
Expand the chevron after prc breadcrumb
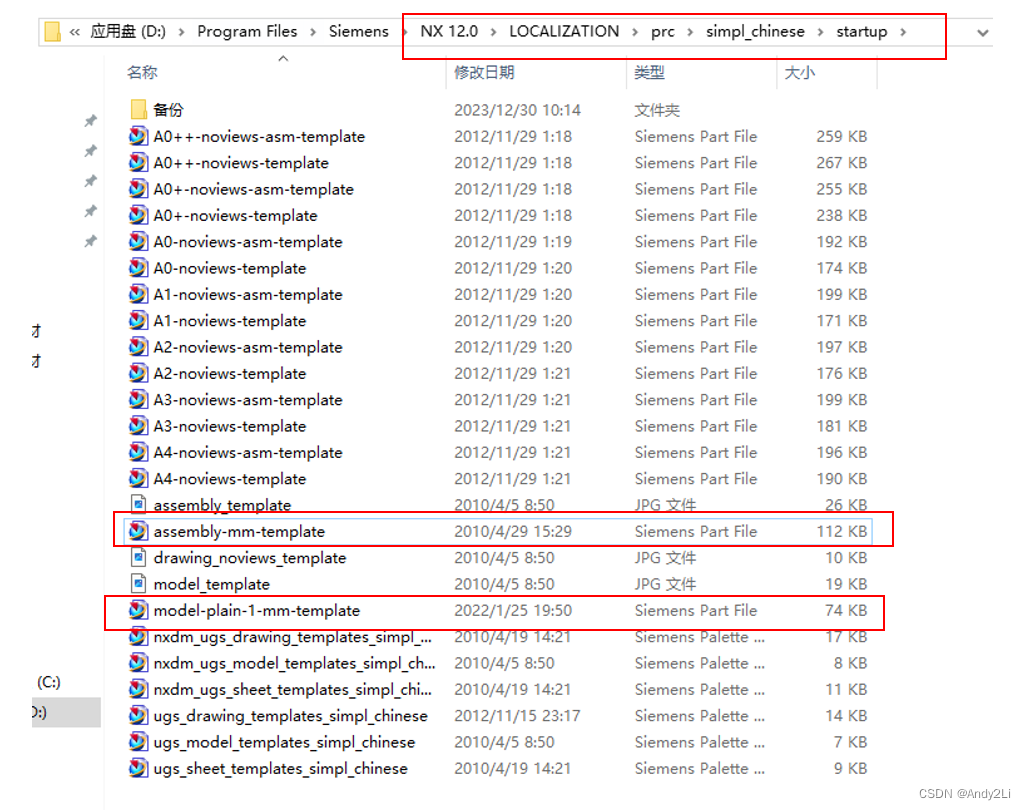[690, 31]
